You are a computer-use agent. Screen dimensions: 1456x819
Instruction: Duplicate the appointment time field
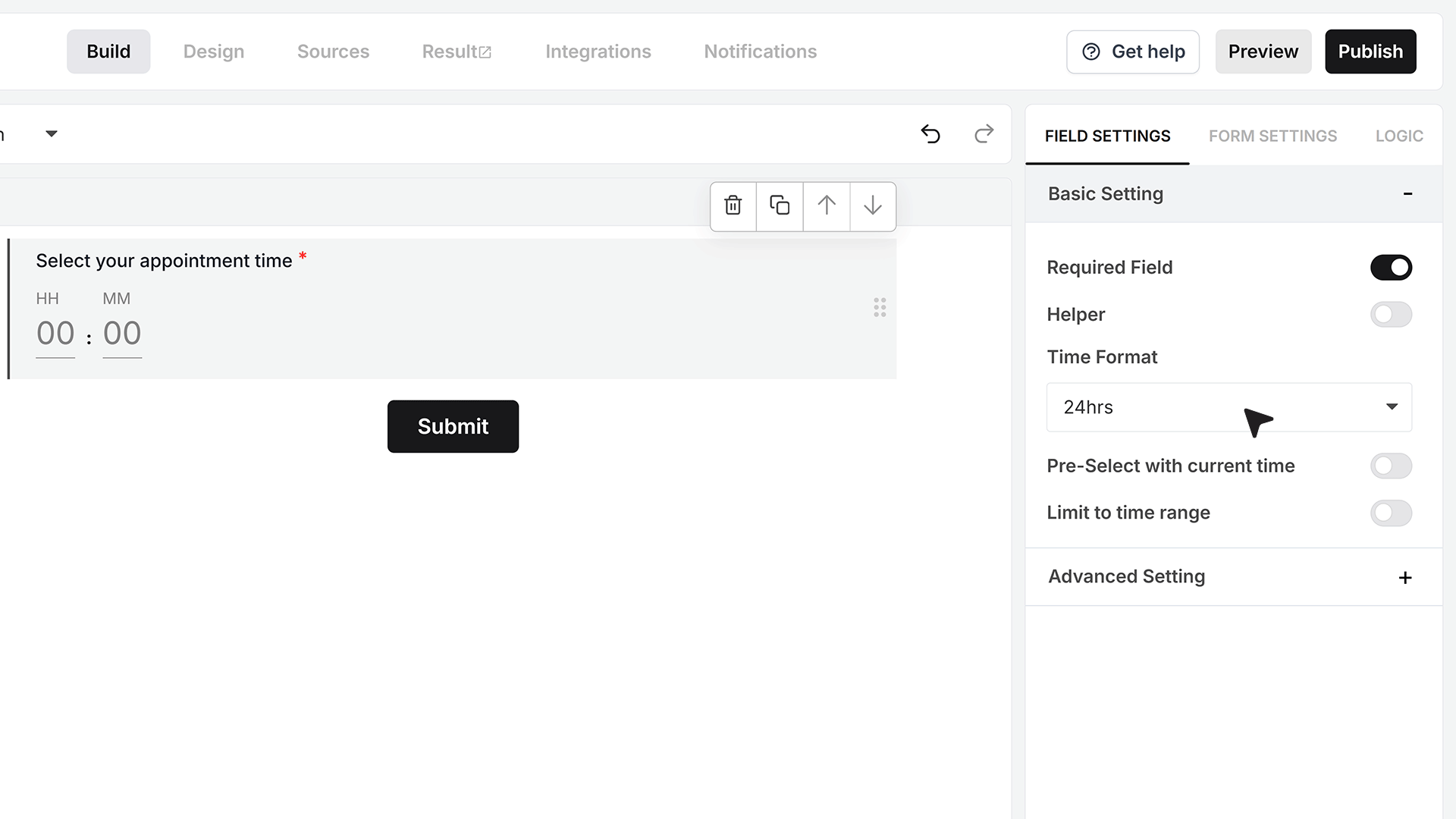[780, 206]
